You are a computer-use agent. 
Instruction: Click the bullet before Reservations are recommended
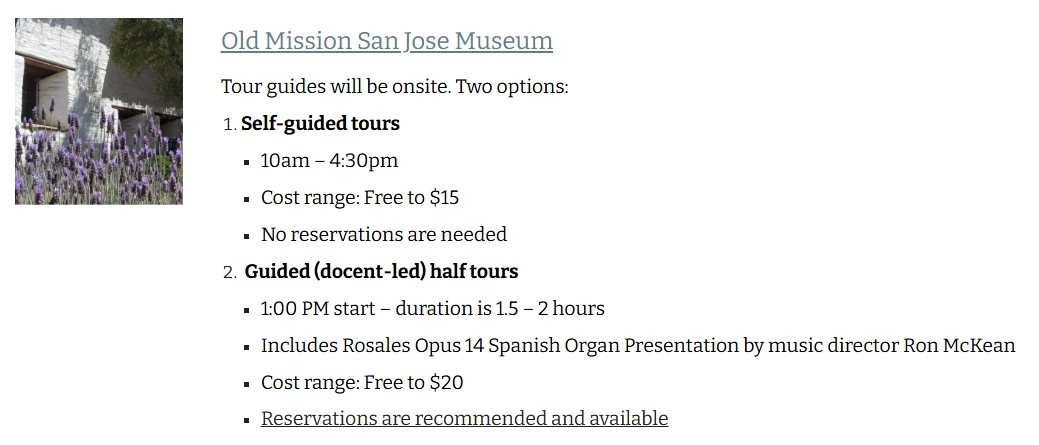tap(246, 420)
